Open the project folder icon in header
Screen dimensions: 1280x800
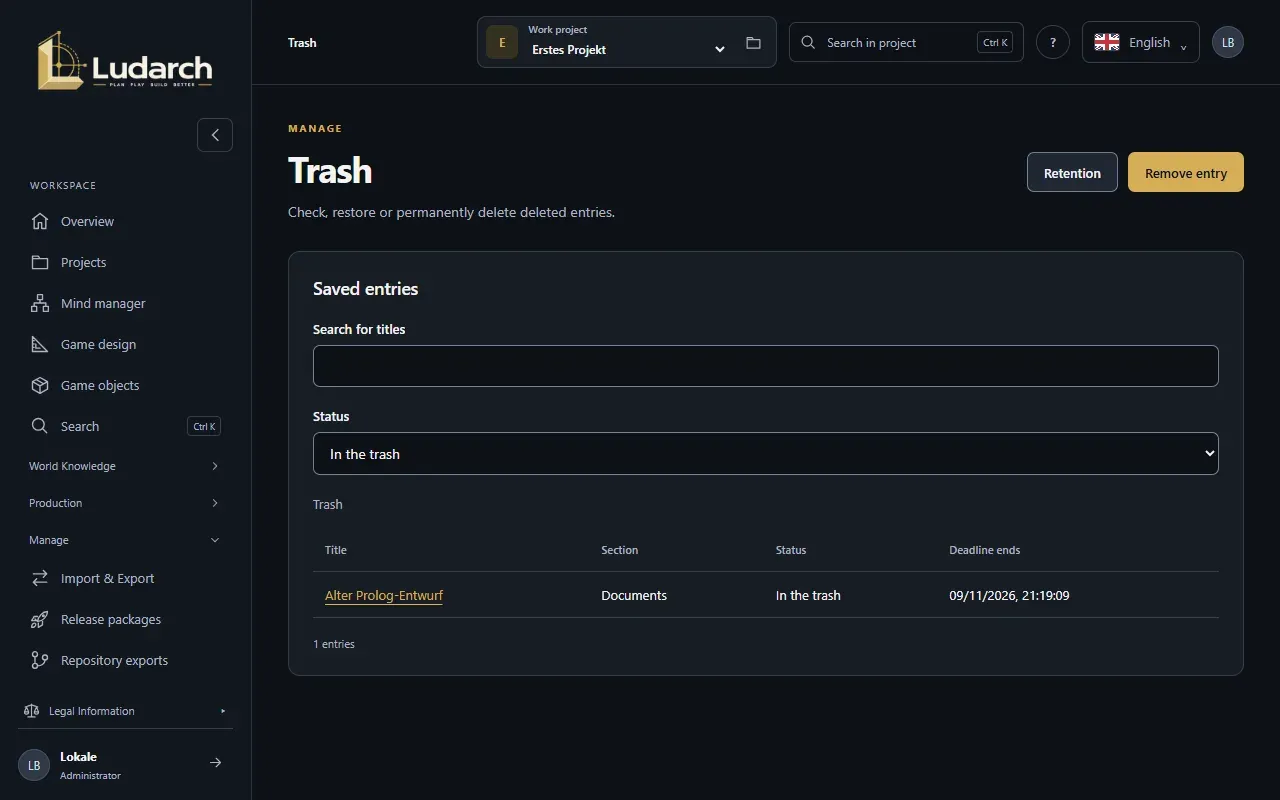click(753, 43)
